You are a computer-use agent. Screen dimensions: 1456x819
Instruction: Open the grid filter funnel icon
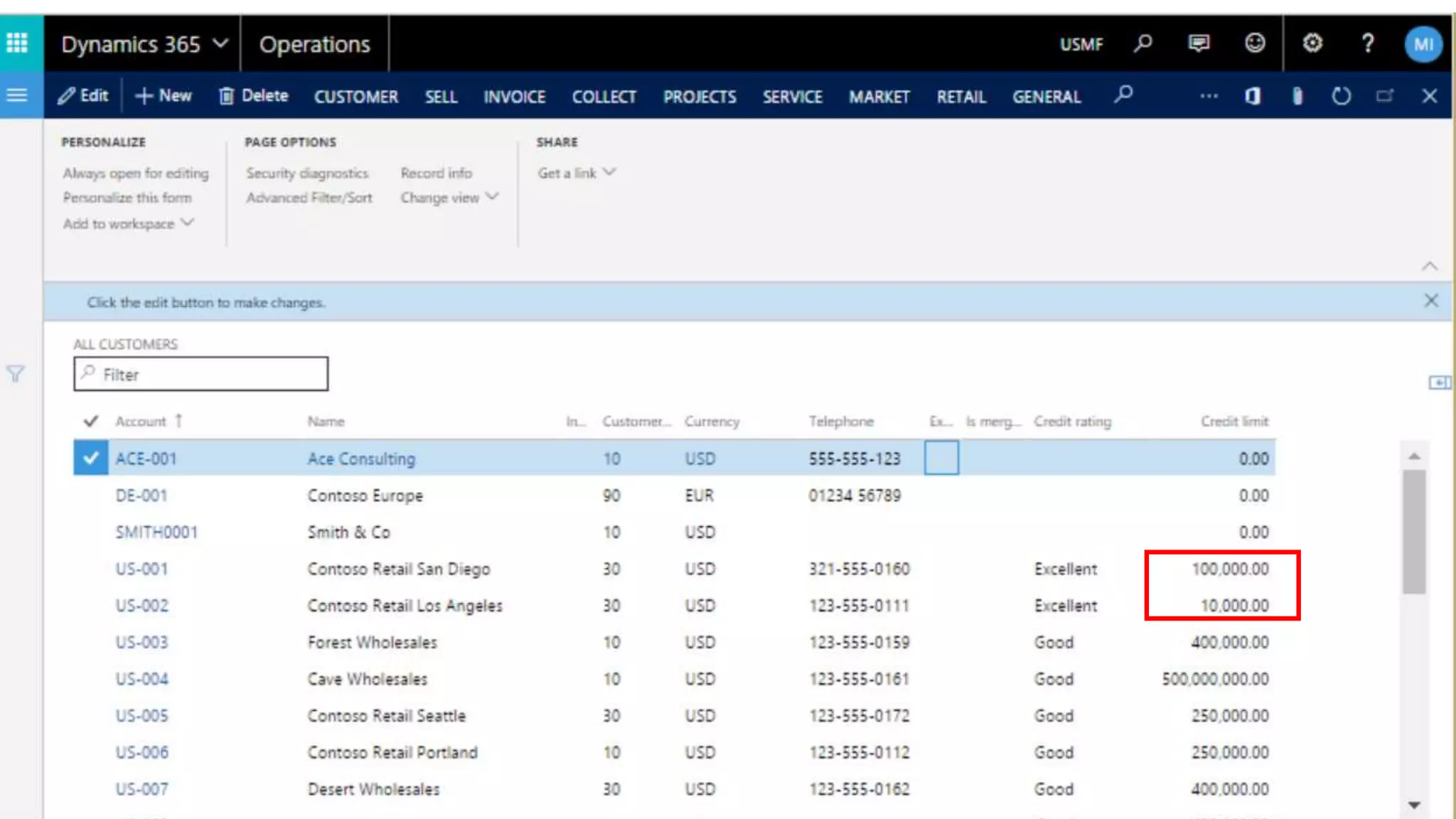tap(16, 374)
